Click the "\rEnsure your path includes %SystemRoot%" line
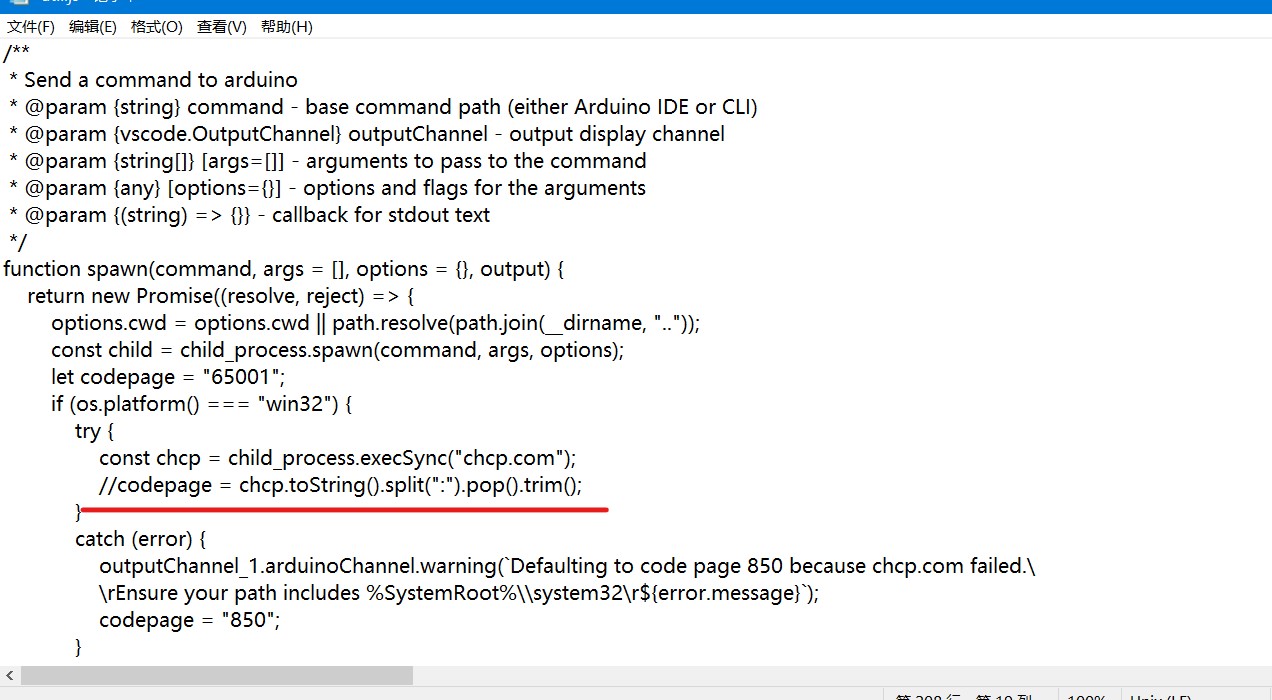The height and width of the screenshot is (700, 1272). click(x=459, y=593)
